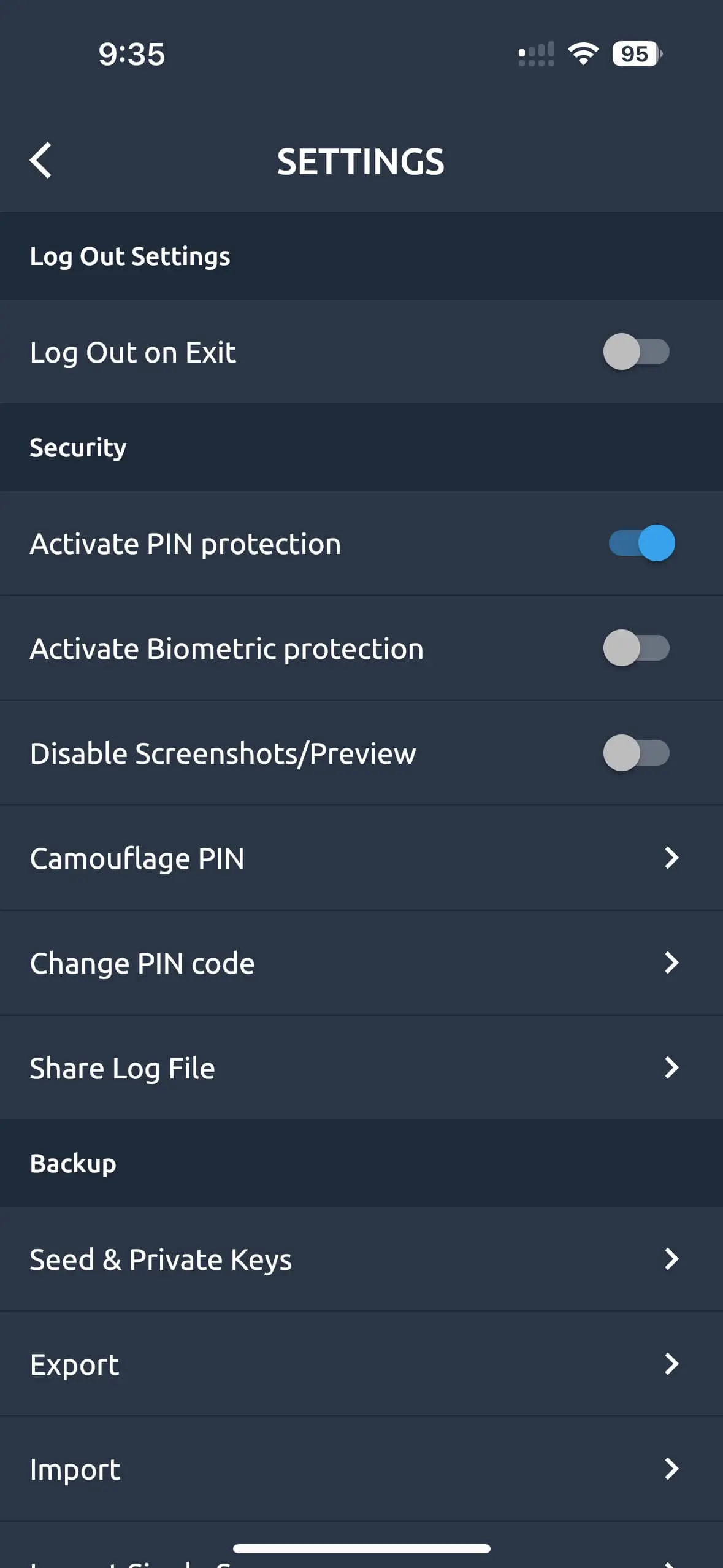This screenshot has height=1568, width=723.
Task: Expand Seed & Private Keys section
Action: [x=362, y=1259]
